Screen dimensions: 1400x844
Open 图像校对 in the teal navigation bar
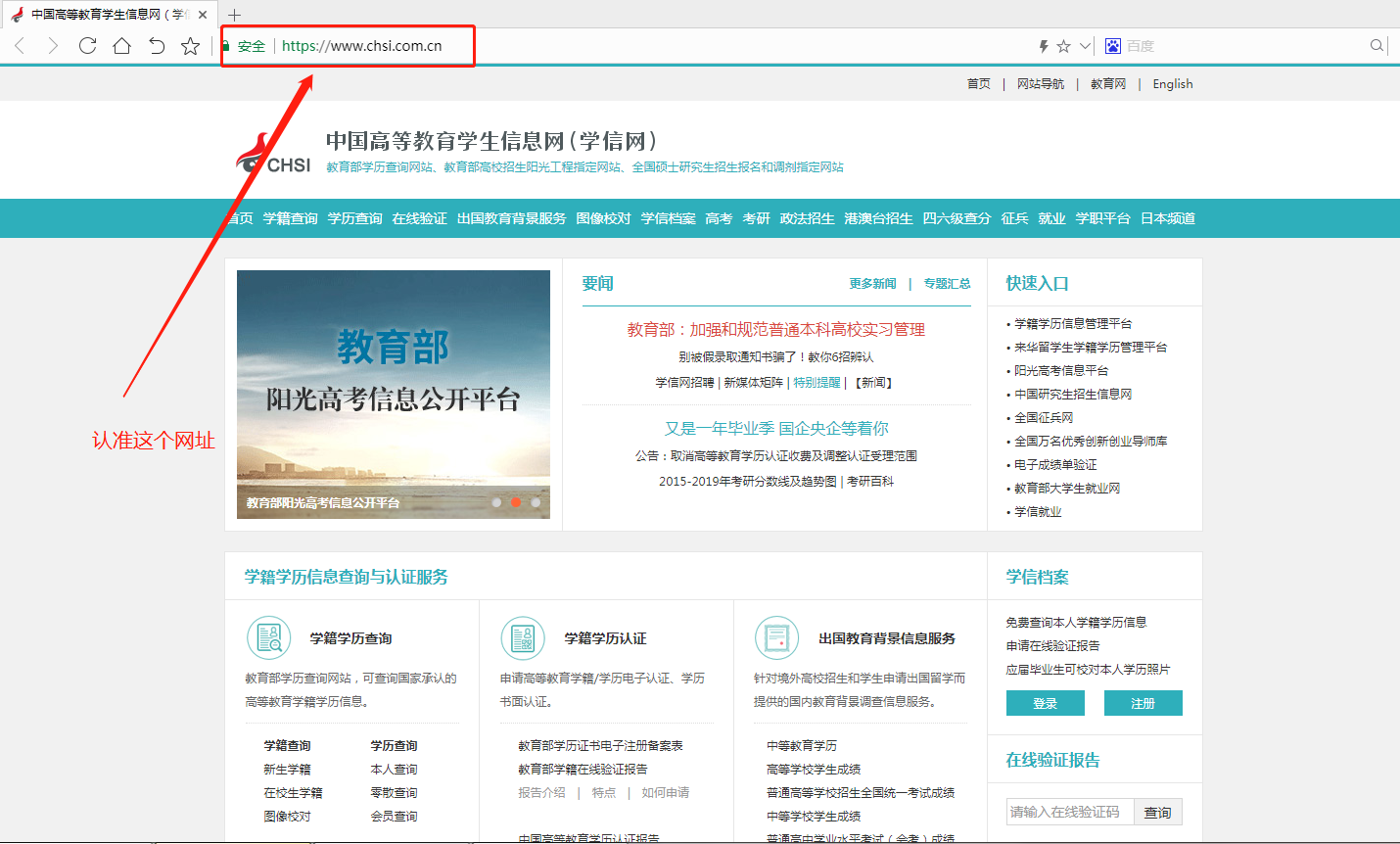[x=604, y=218]
